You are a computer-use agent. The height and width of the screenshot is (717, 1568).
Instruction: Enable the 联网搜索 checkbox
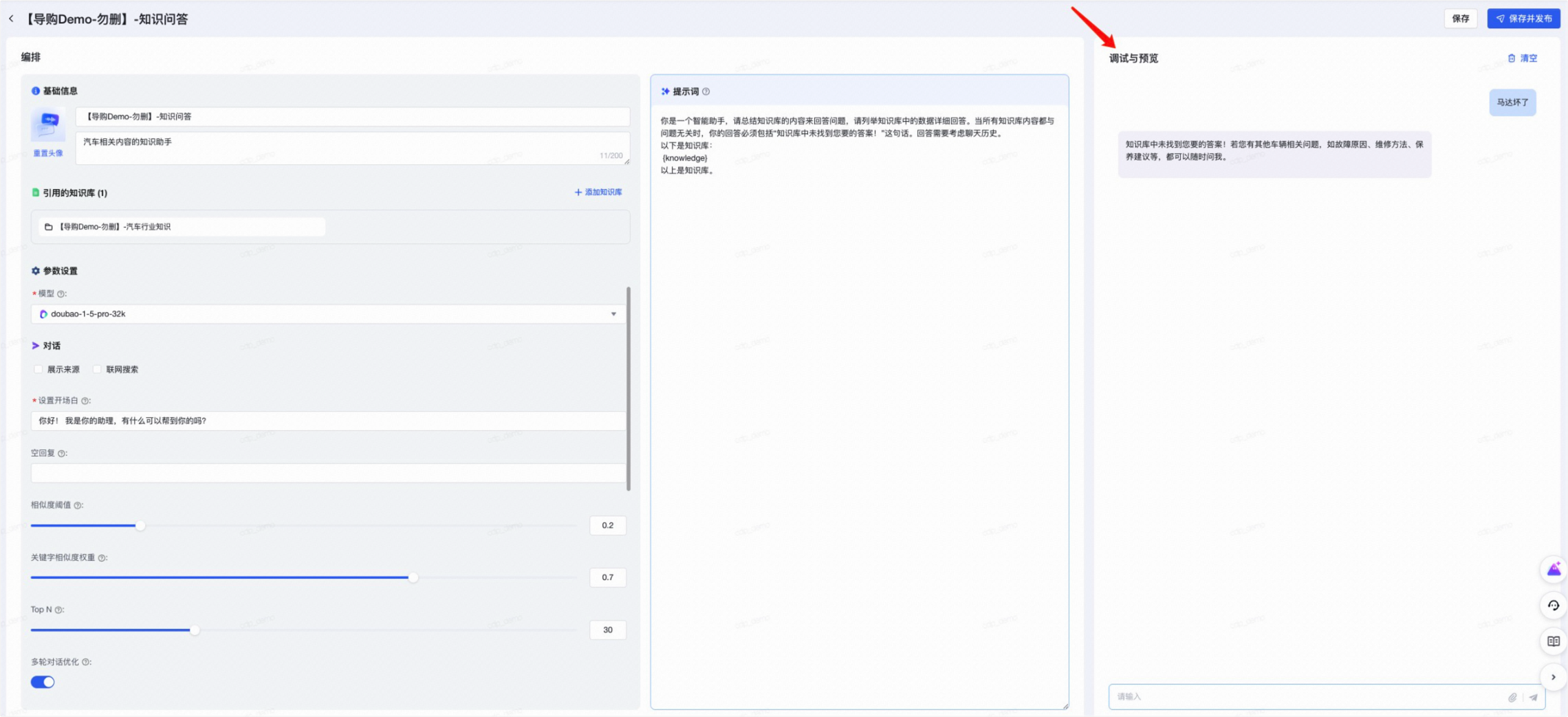[97, 370]
